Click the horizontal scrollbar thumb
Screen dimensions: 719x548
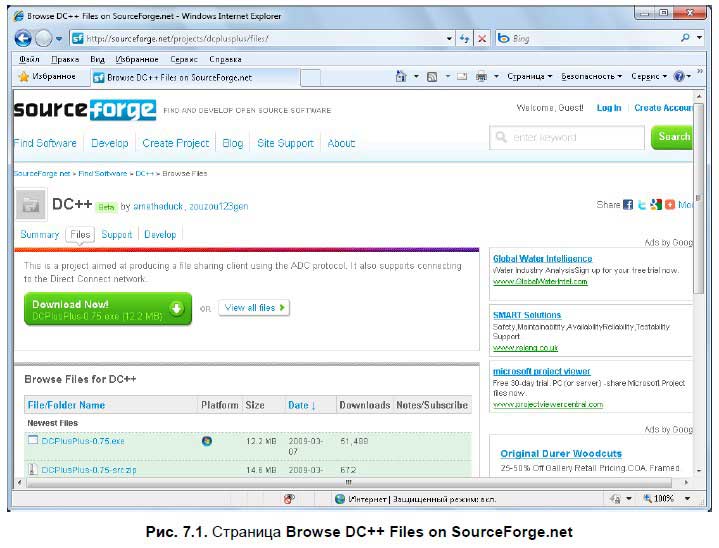(348, 482)
